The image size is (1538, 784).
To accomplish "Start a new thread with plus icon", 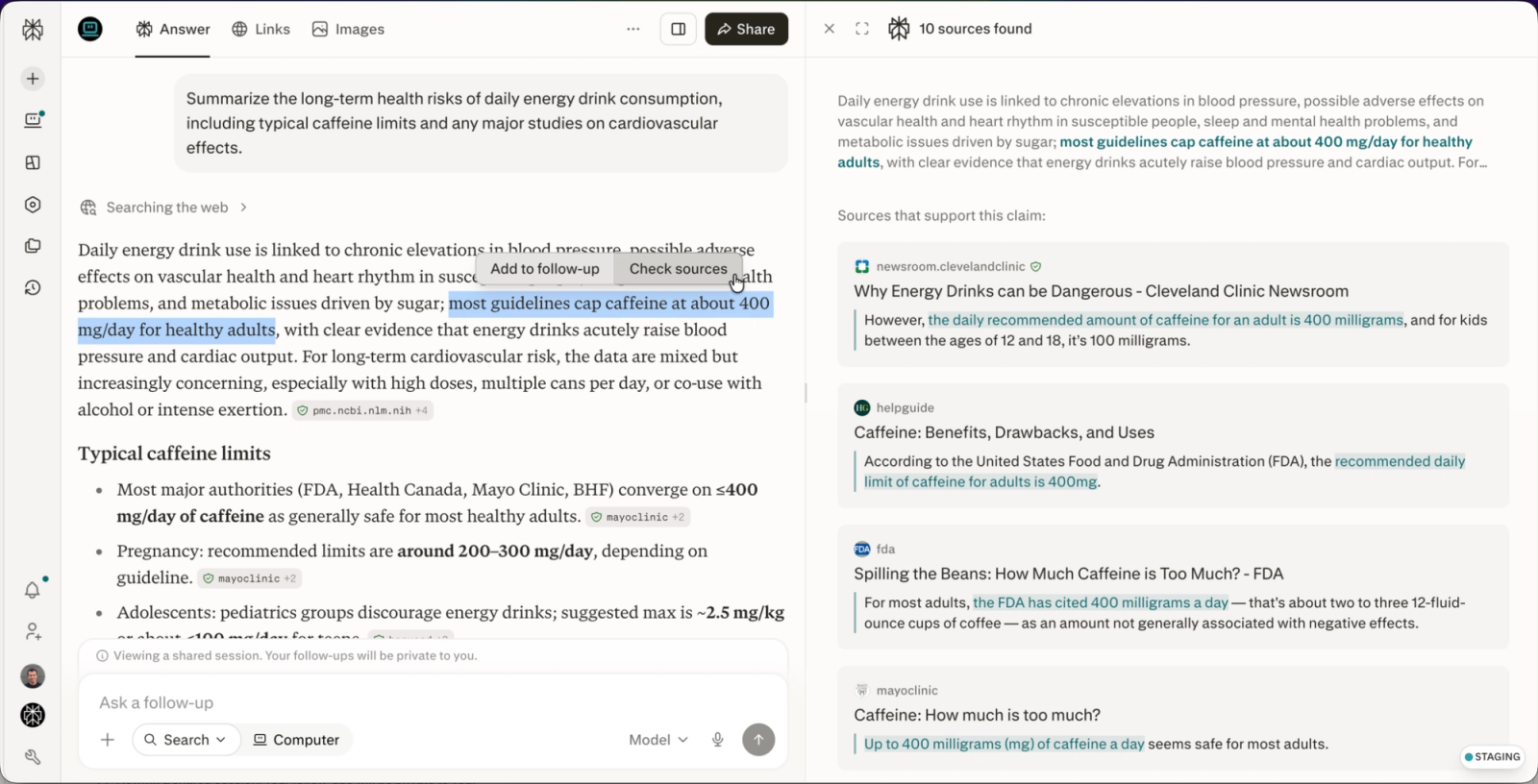I will [x=33, y=79].
